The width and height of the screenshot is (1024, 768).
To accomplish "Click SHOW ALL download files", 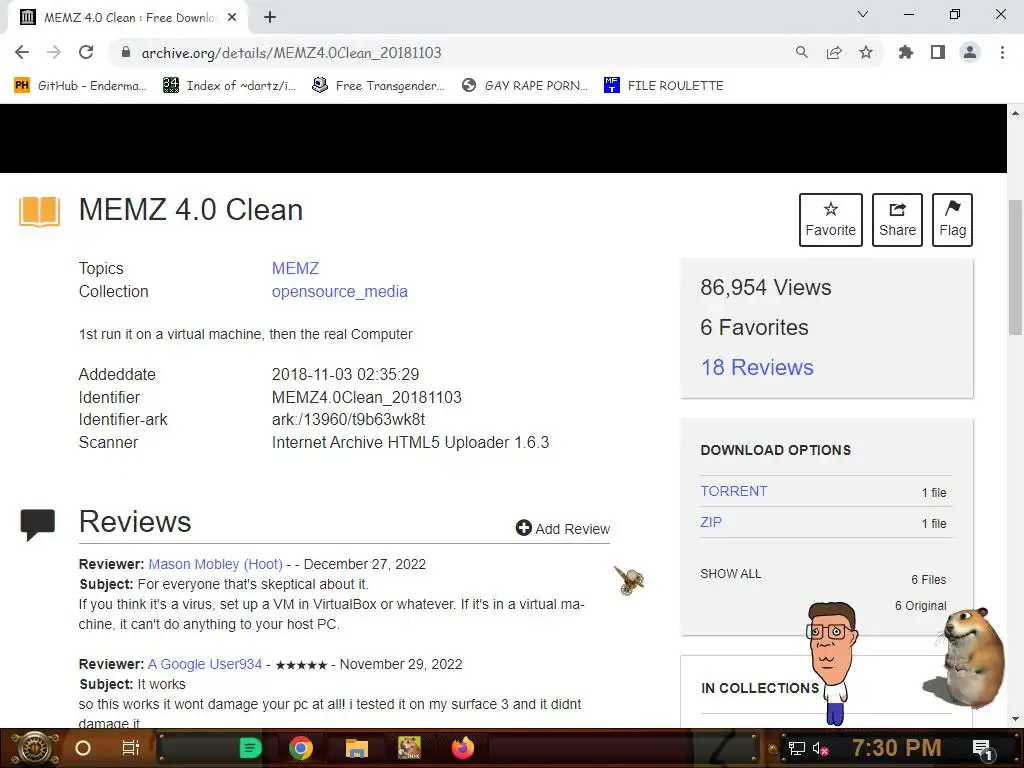I will (731, 573).
